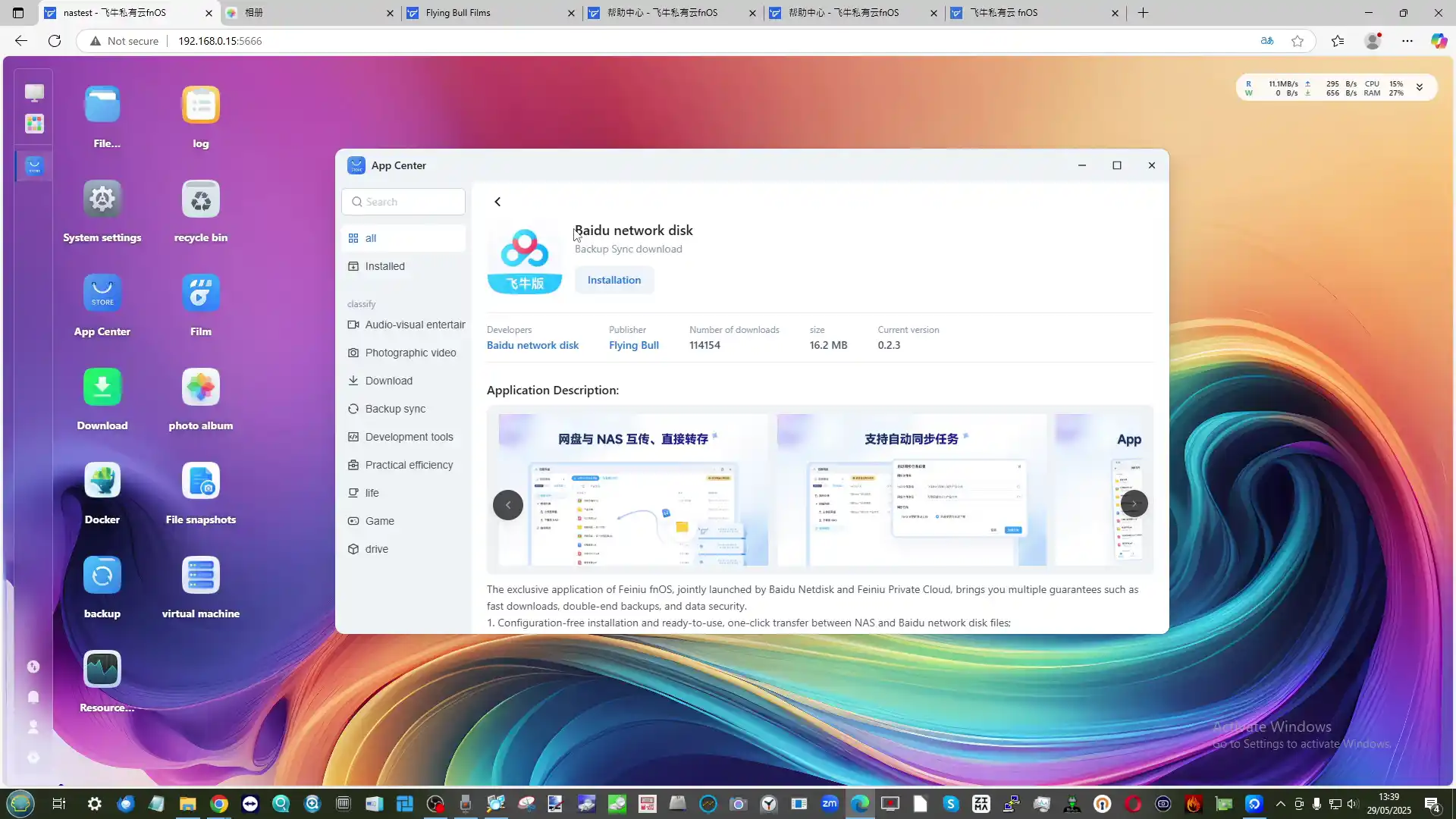Click the browser translate icon

[1267, 41]
